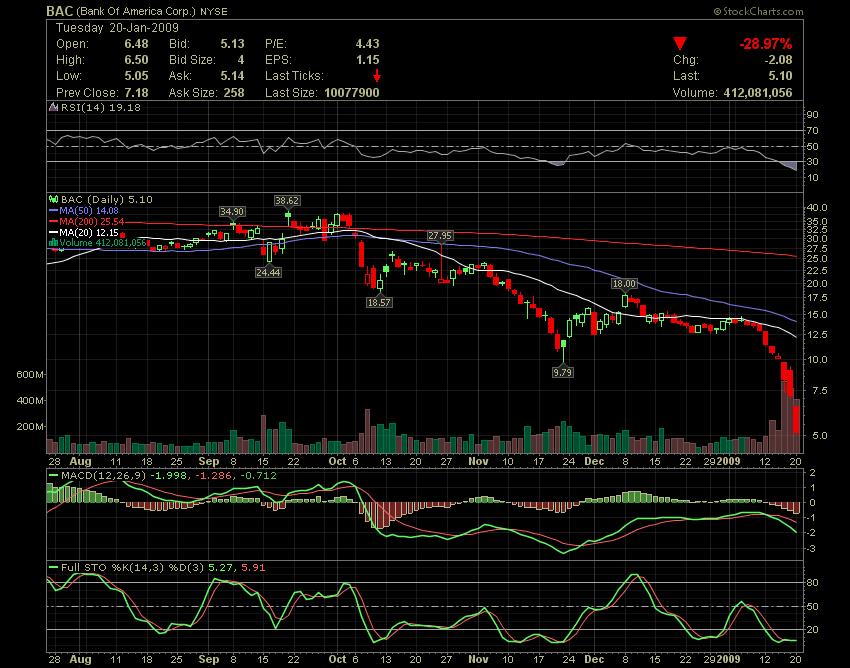Click the BAC ticker symbol in the title
850x668 pixels.
(59, 11)
